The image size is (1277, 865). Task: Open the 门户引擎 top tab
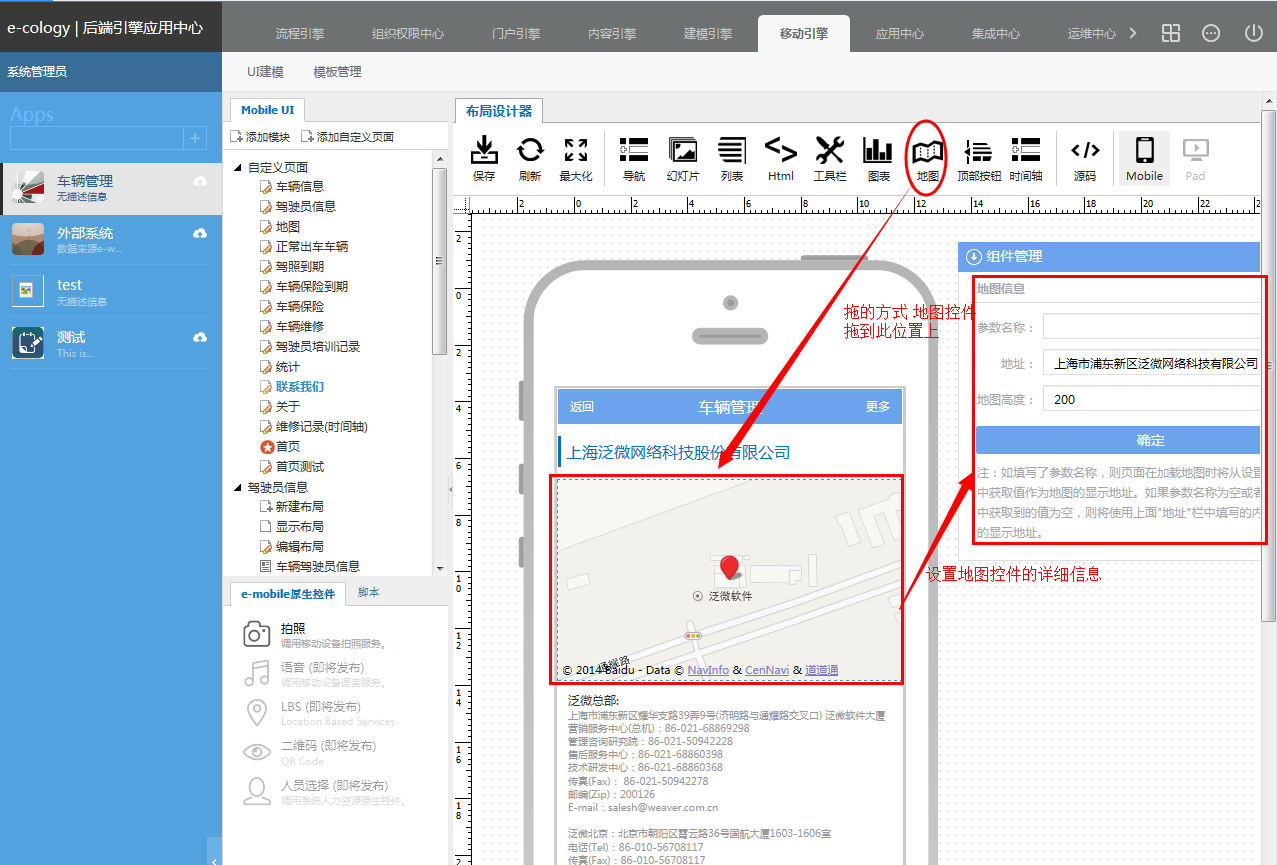(x=516, y=33)
